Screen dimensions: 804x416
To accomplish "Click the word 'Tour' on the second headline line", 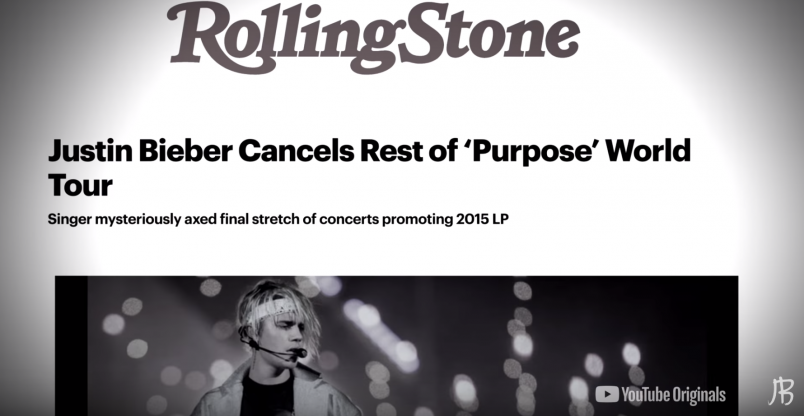I will pyautogui.click(x=80, y=185).
